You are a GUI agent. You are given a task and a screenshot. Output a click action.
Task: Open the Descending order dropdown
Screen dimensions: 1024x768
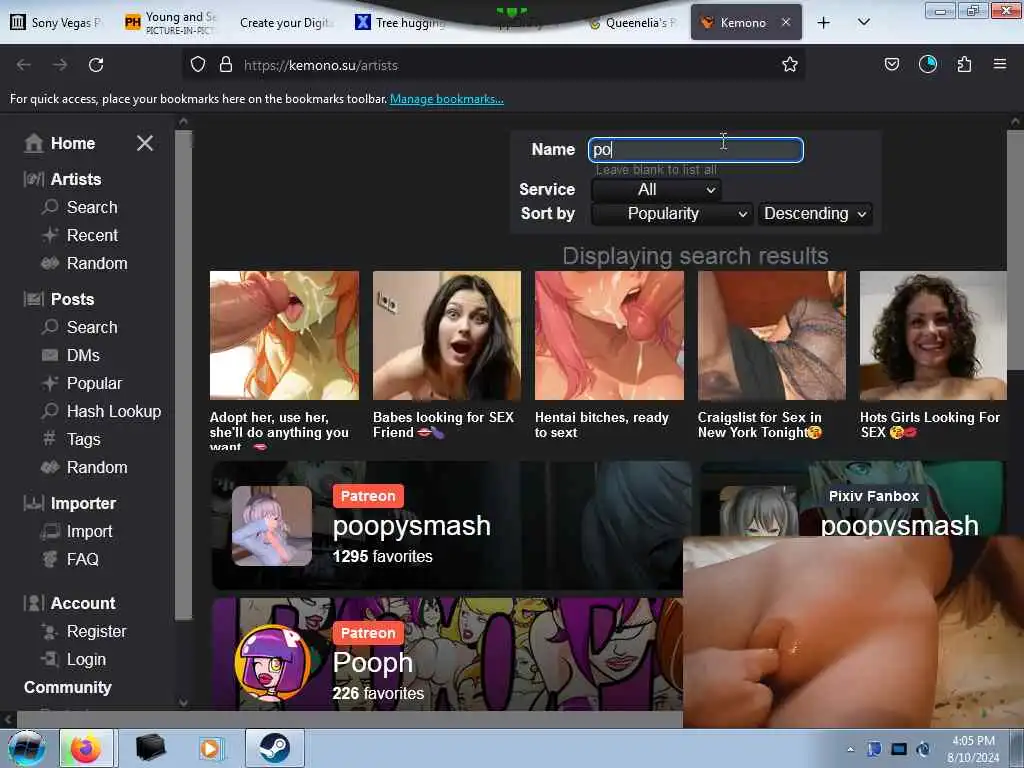814,214
